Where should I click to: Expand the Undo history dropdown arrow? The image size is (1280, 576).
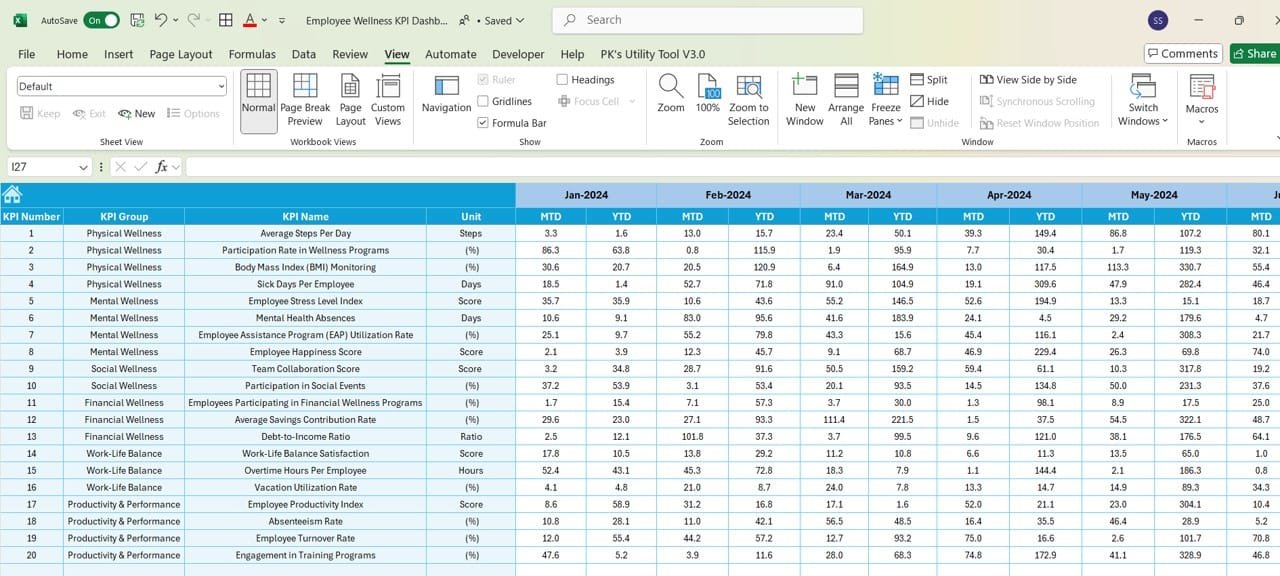coord(176,20)
